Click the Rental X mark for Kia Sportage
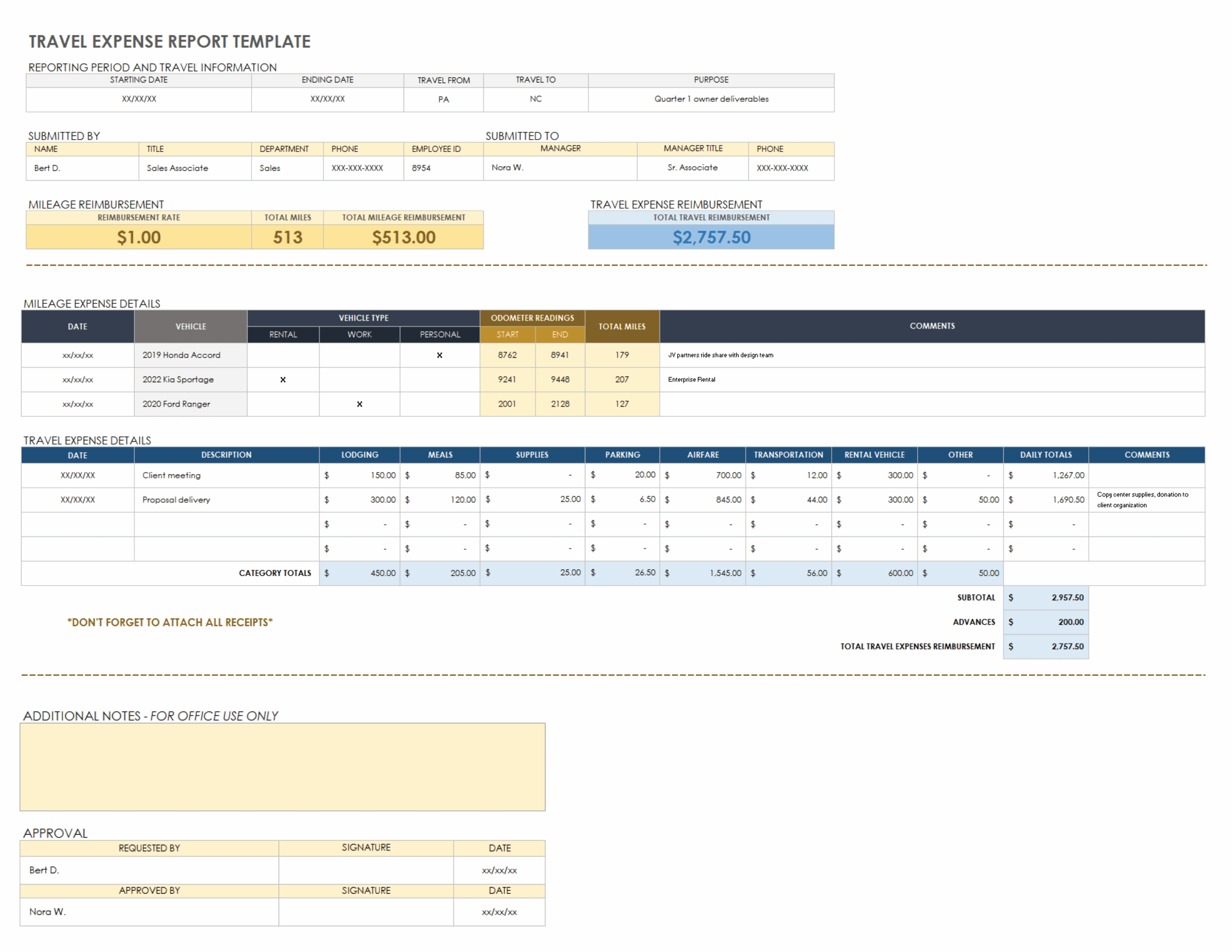Viewport: 1232px width, 952px height. pyautogui.click(x=282, y=380)
